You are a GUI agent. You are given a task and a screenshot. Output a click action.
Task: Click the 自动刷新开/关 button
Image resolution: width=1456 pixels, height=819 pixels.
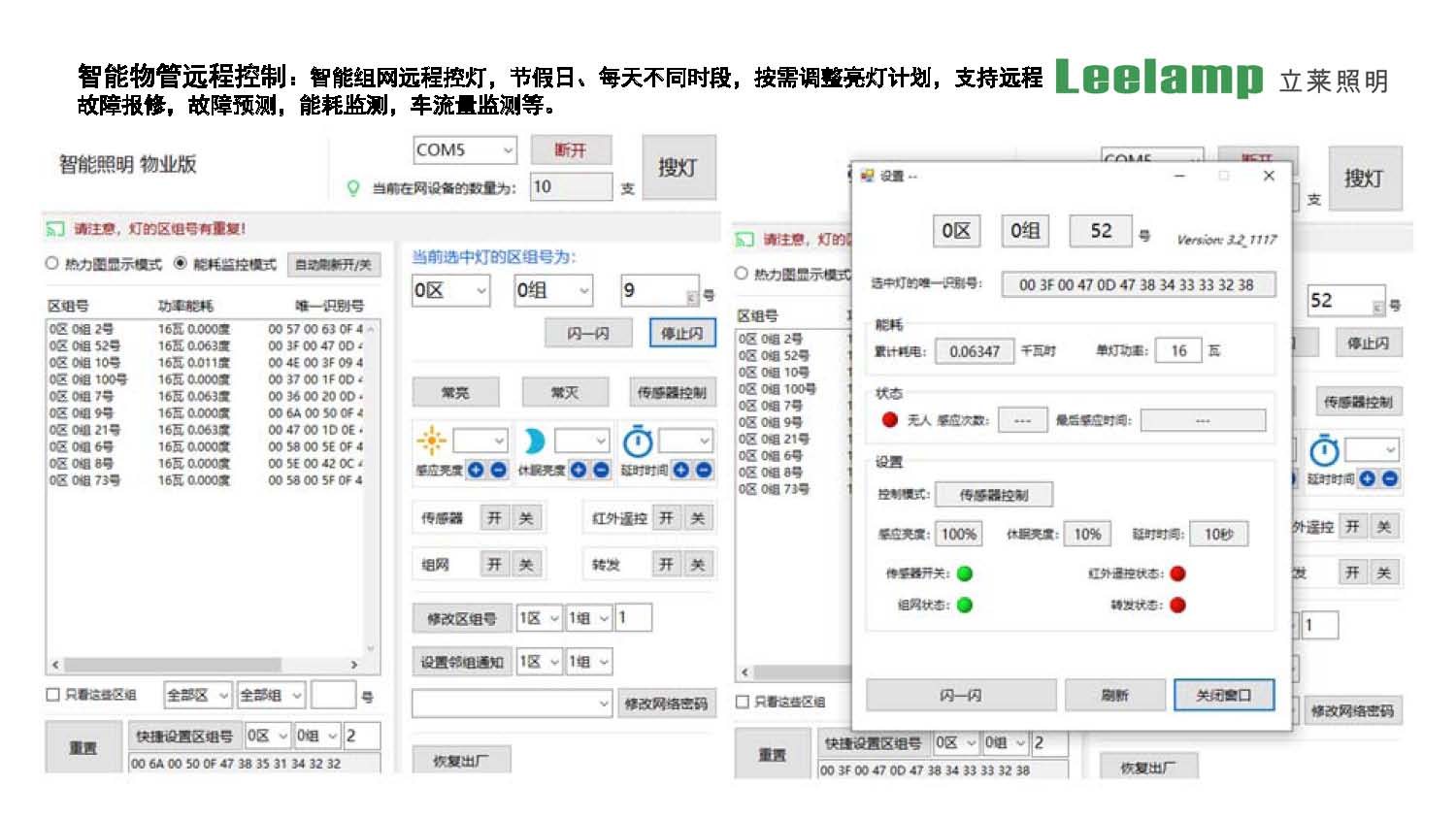click(333, 264)
